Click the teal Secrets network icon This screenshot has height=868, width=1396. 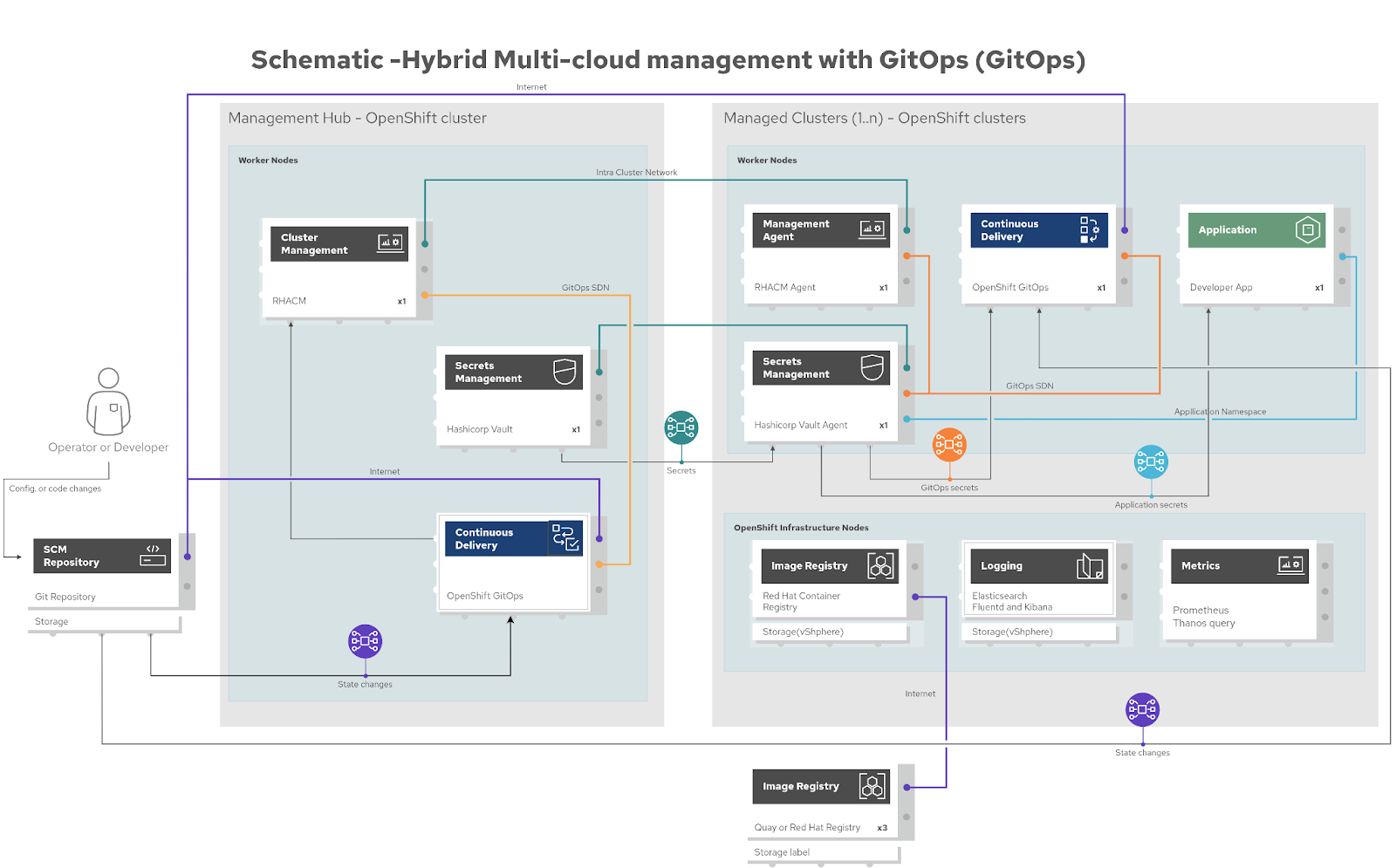point(681,427)
